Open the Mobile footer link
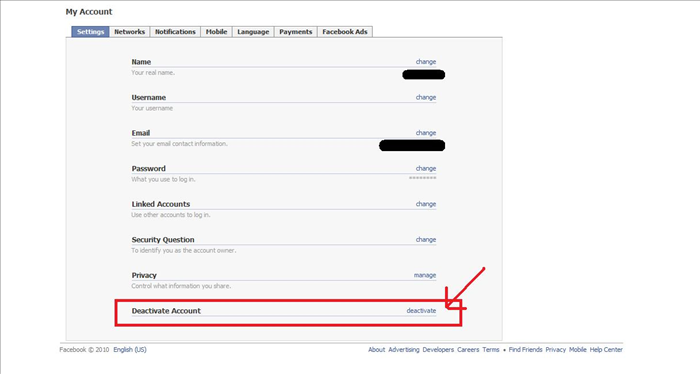This screenshot has height=374, width=700. [x=578, y=349]
